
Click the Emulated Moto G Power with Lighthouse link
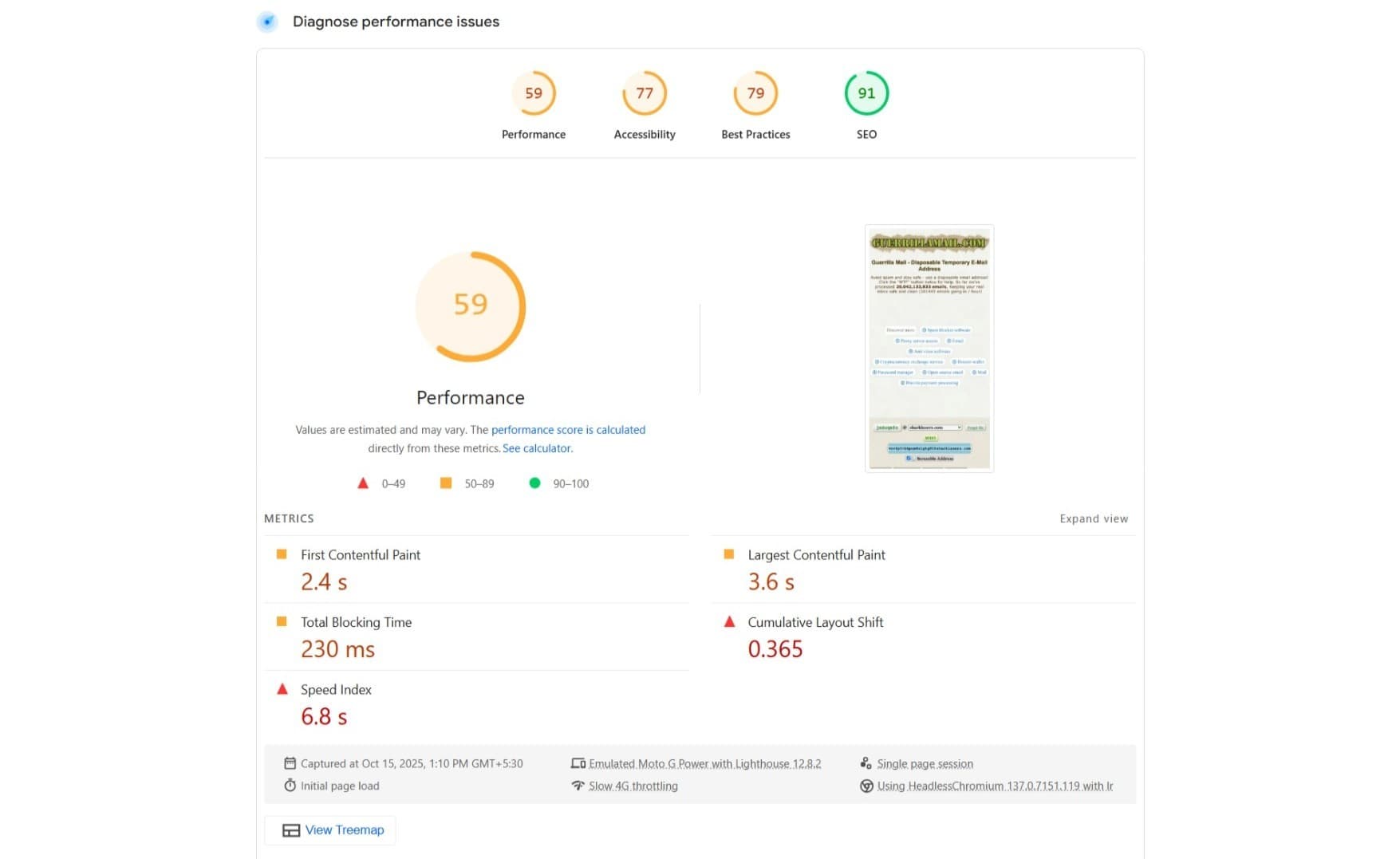705,763
